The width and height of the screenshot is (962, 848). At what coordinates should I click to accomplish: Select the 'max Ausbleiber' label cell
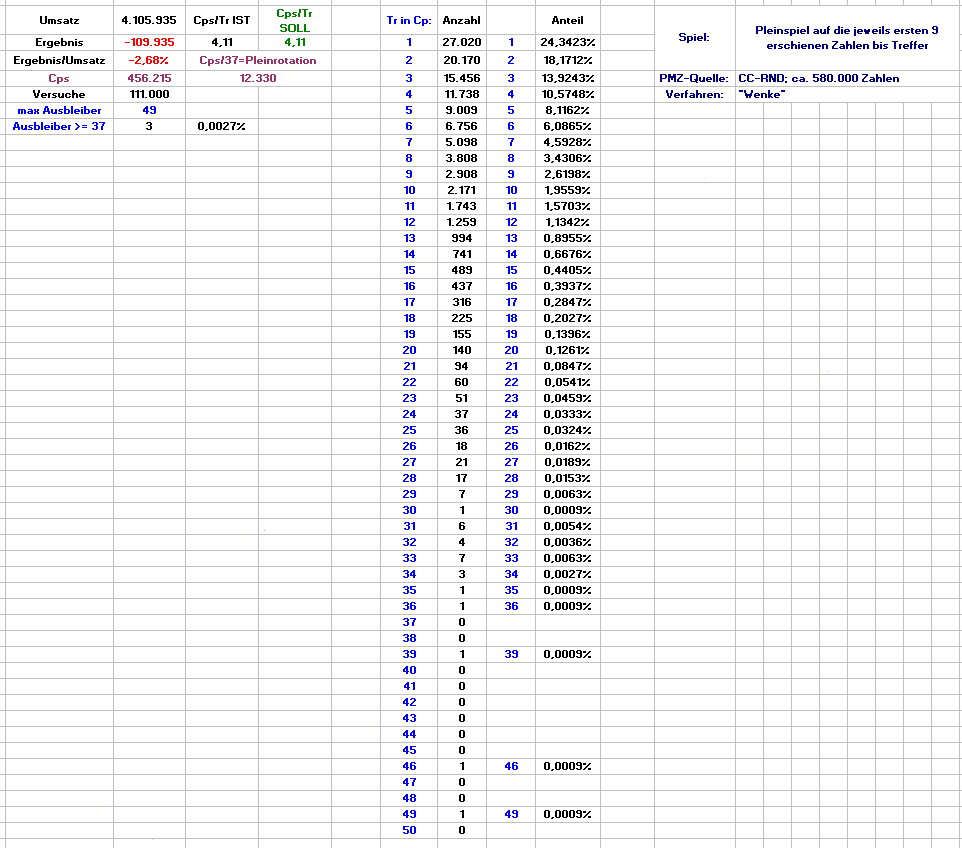pyautogui.click(x=59, y=110)
